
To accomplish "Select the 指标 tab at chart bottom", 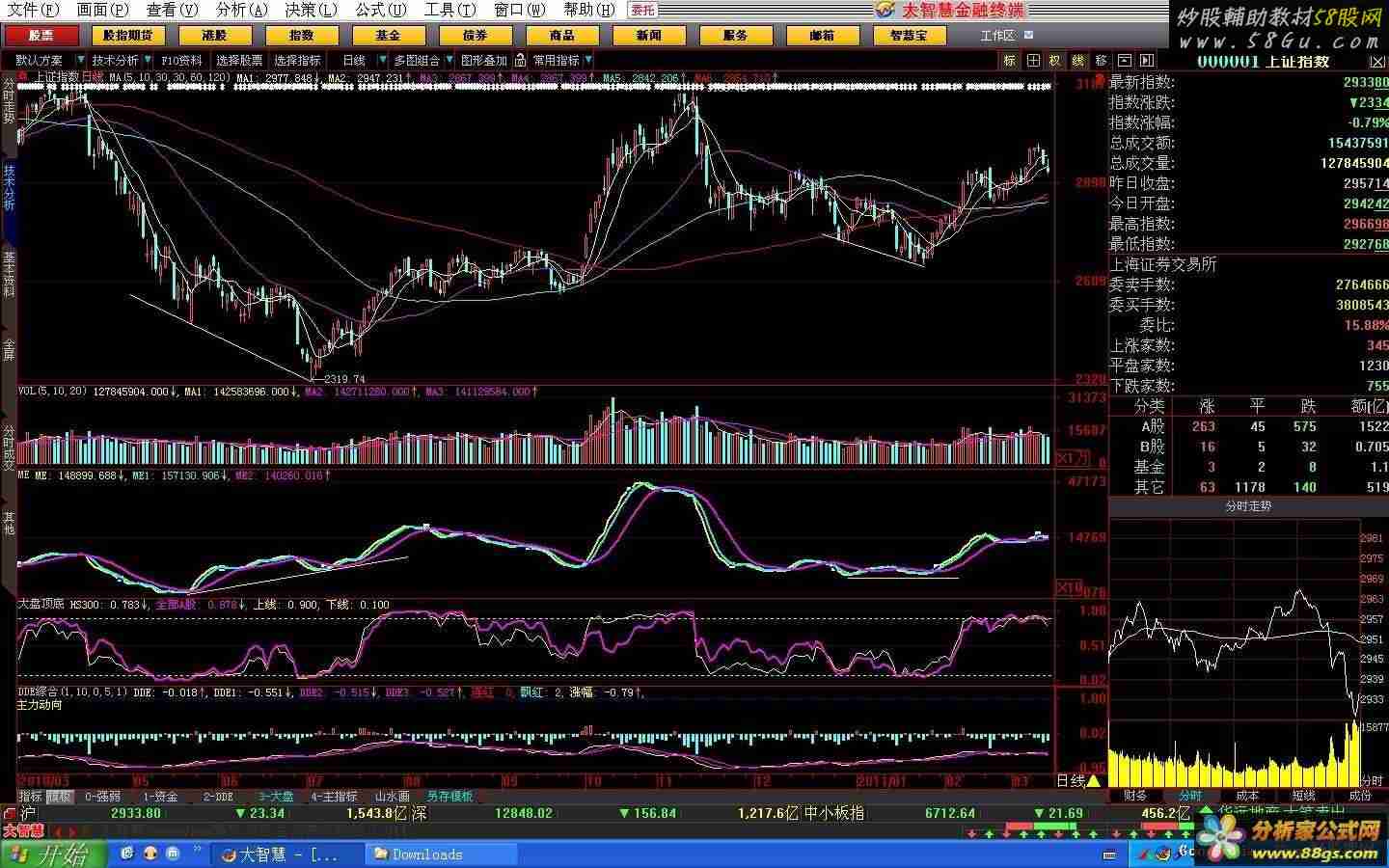I will pyautogui.click(x=31, y=797).
